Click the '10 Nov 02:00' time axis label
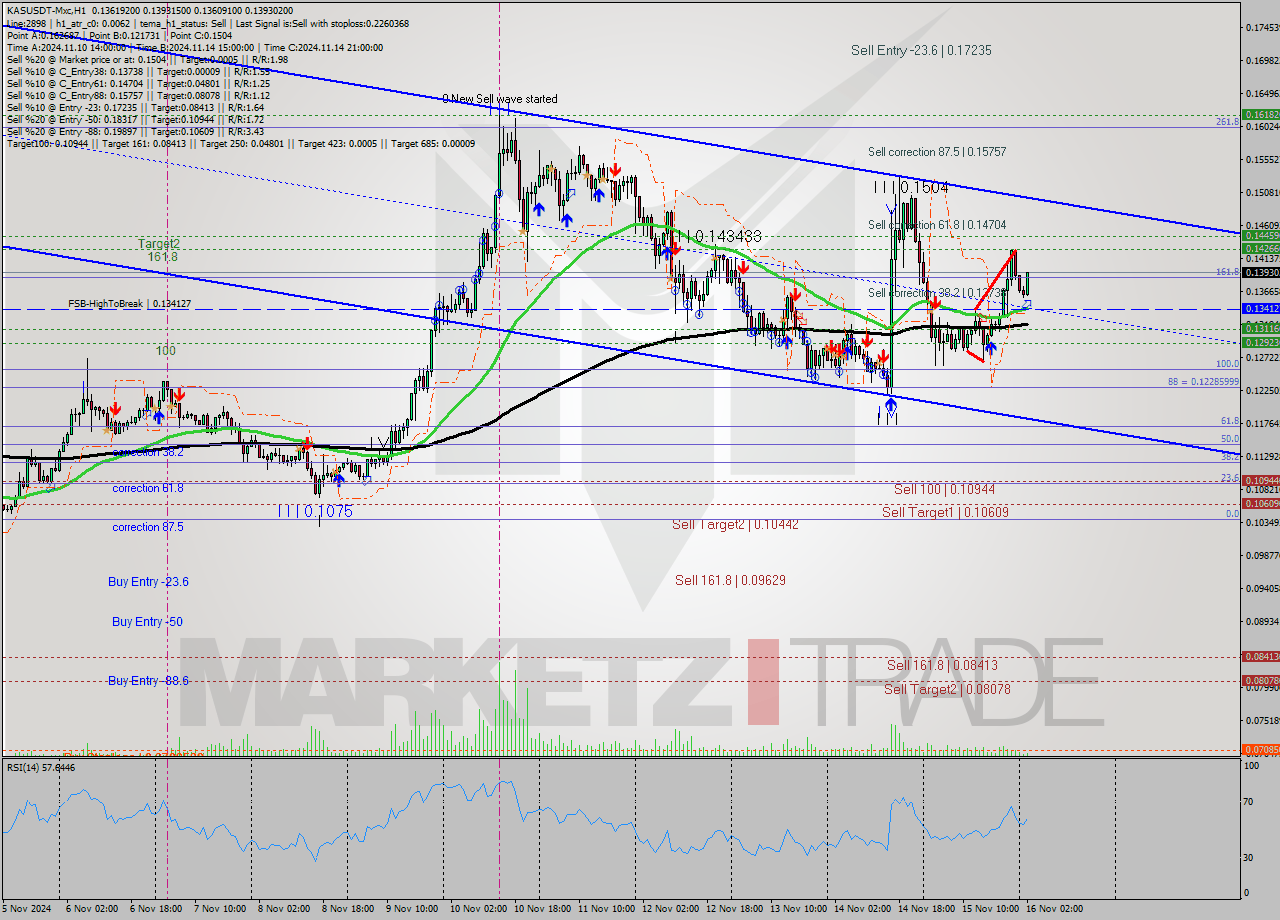The width and height of the screenshot is (1280, 920). (x=476, y=909)
